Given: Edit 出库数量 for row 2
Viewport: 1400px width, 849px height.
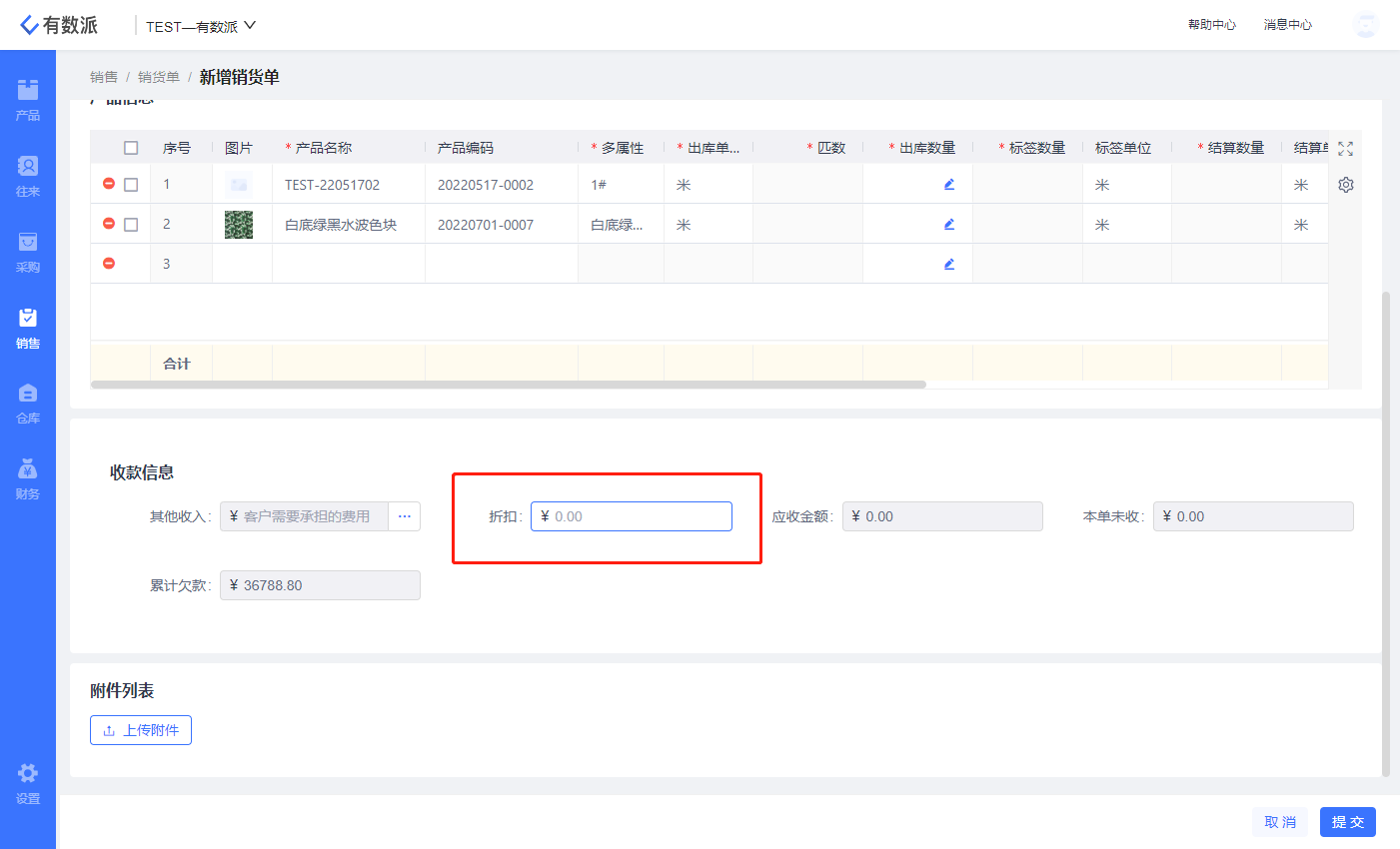Looking at the screenshot, I should [949, 224].
